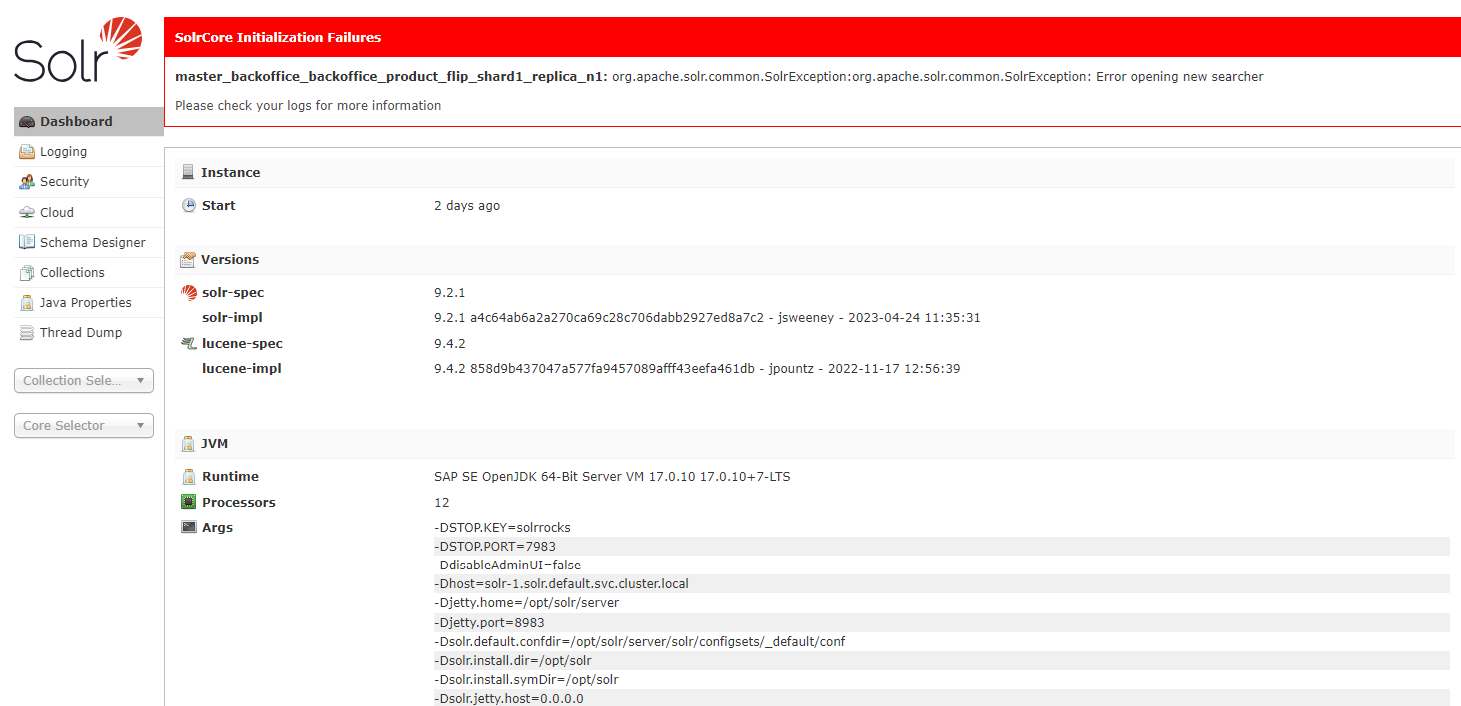This screenshot has width=1461, height=706.
Task: Click the solr-spec value 9.2.1
Action: click(x=450, y=293)
